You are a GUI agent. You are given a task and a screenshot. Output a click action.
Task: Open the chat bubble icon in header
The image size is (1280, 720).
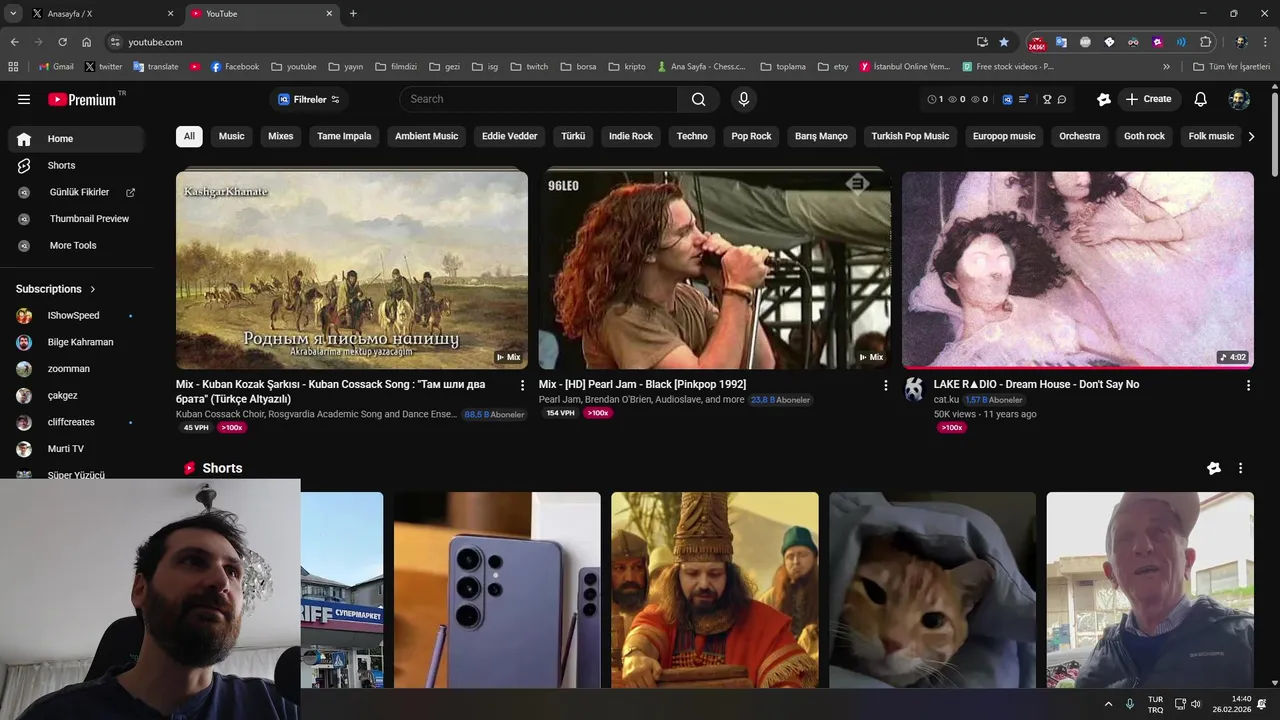(x=1062, y=99)
